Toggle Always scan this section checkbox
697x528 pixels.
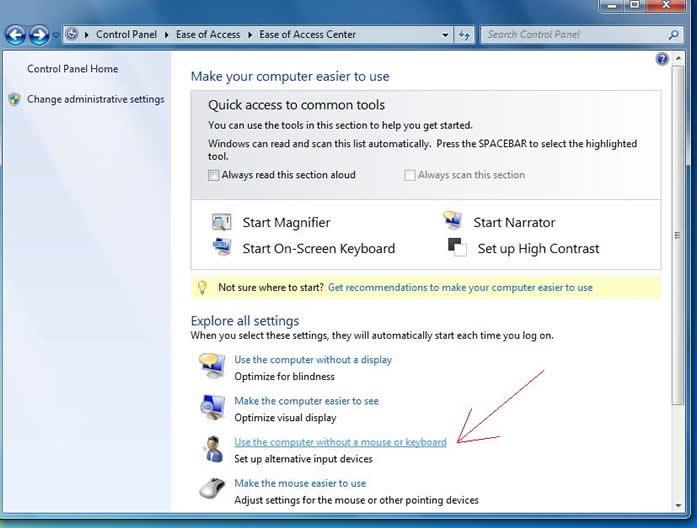pyautogui.click(x=410, y=175)
